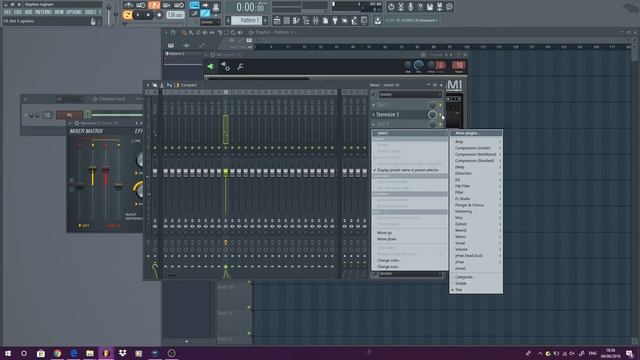Click the time display showing 0:00
This screenshot has width=640, height=360.
point(250,7)
